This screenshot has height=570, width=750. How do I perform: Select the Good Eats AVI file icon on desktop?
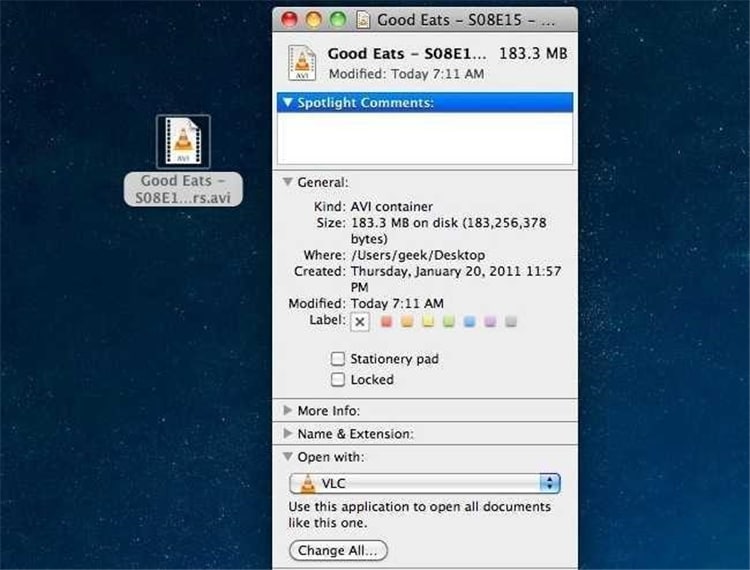coord(183,142)
